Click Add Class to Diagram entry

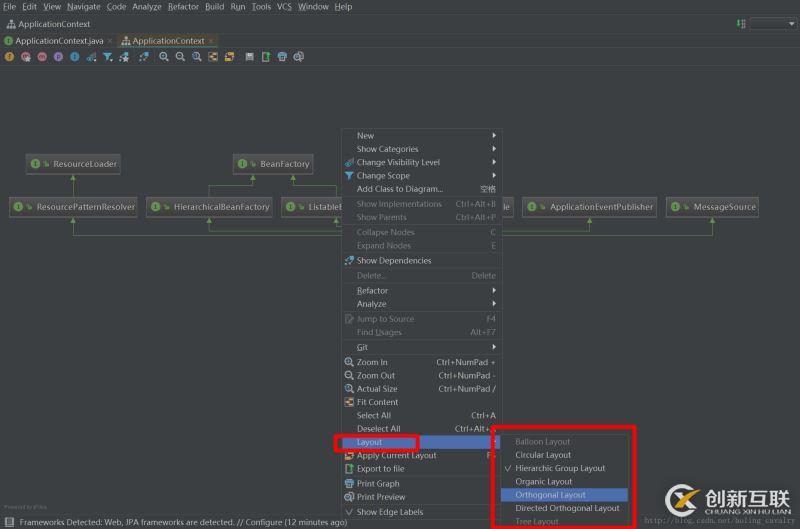click(x=420, y=188)
